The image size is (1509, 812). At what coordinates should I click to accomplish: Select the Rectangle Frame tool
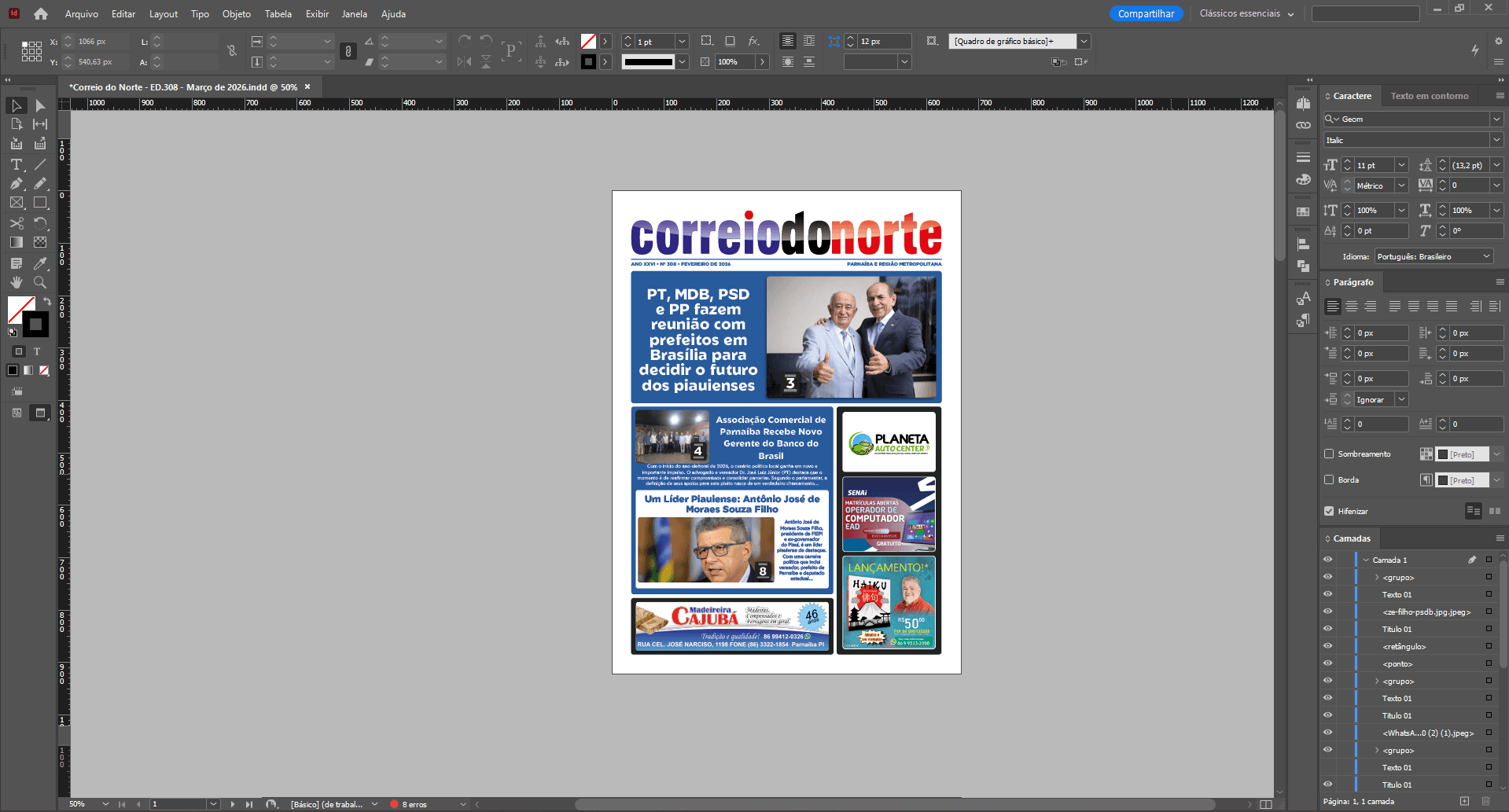[x=17, y=203]
